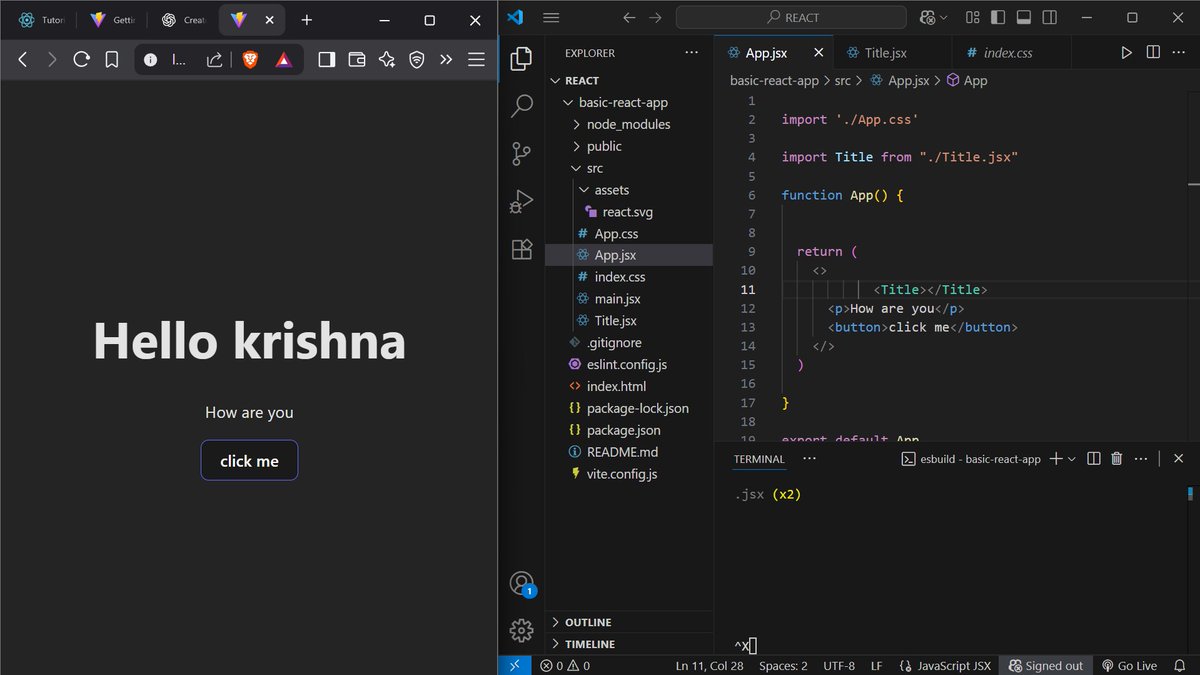The width and height of the screenshot is (1200, 675).
Task: Expand the public folder
Action: pos(629,147)
